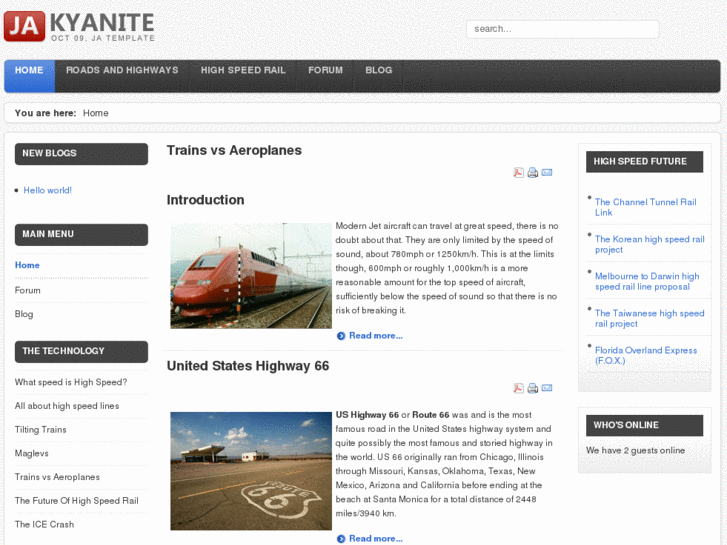Open Melbourne to Darwin rail proposal link
727x545 pixels.
pos(647,282)
